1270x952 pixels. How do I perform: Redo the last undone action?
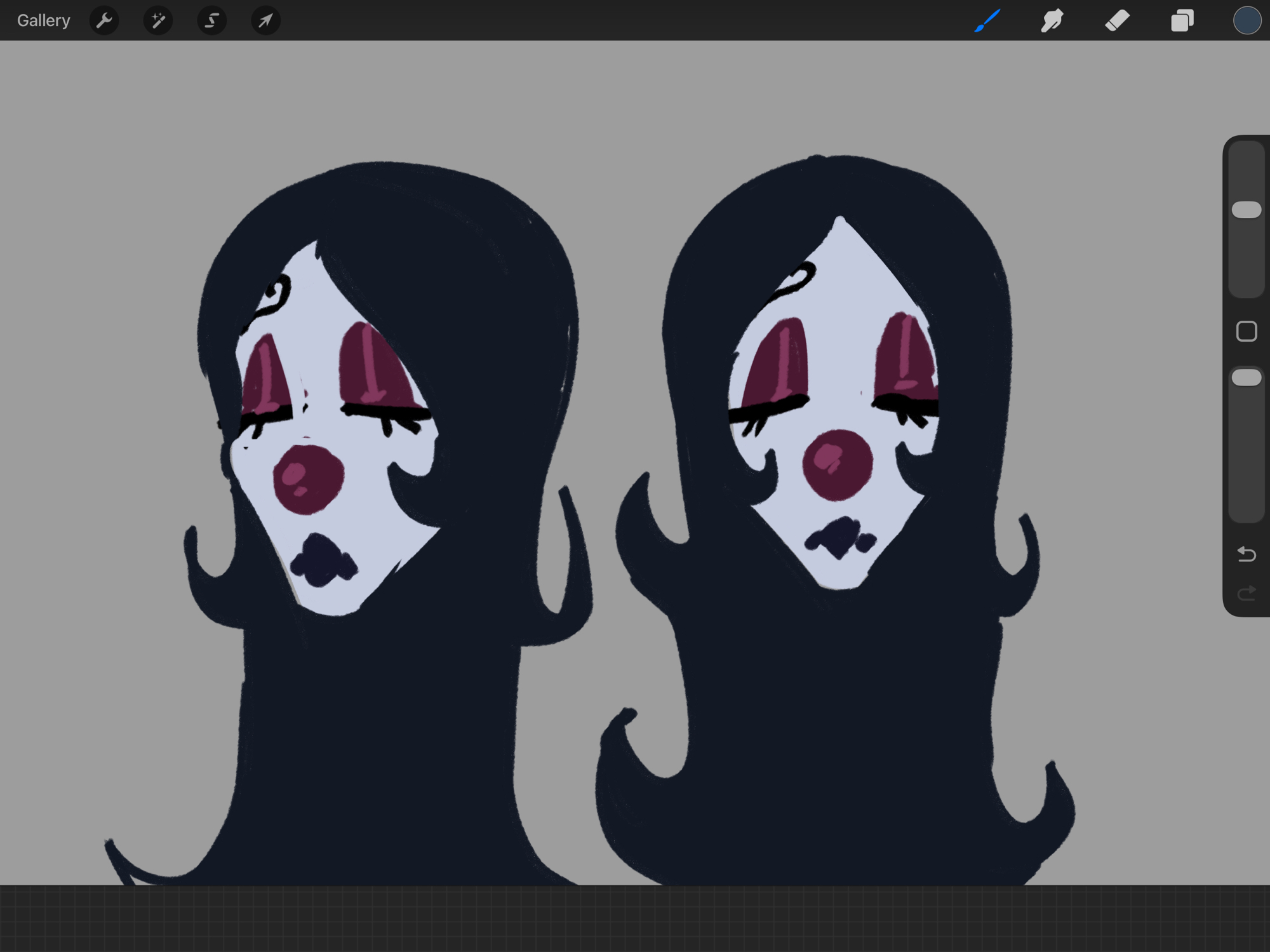coord(1247,593)
